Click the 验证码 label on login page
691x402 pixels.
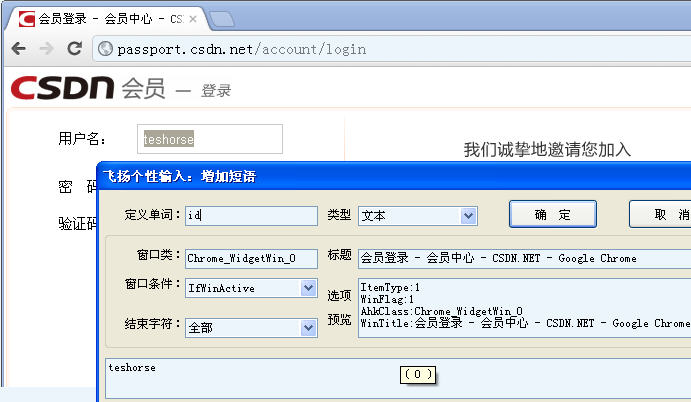[x=78, y=223]
